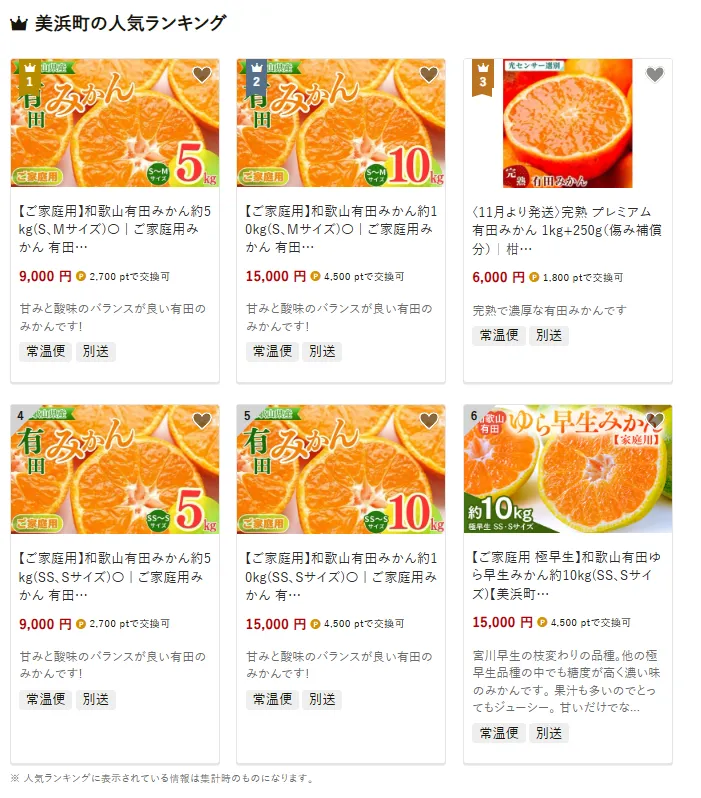The width and height of the screenshot is (701, 798).
Task: Open title link for 約5kg(S、Mサイズ) mikan
Action: 115,229
